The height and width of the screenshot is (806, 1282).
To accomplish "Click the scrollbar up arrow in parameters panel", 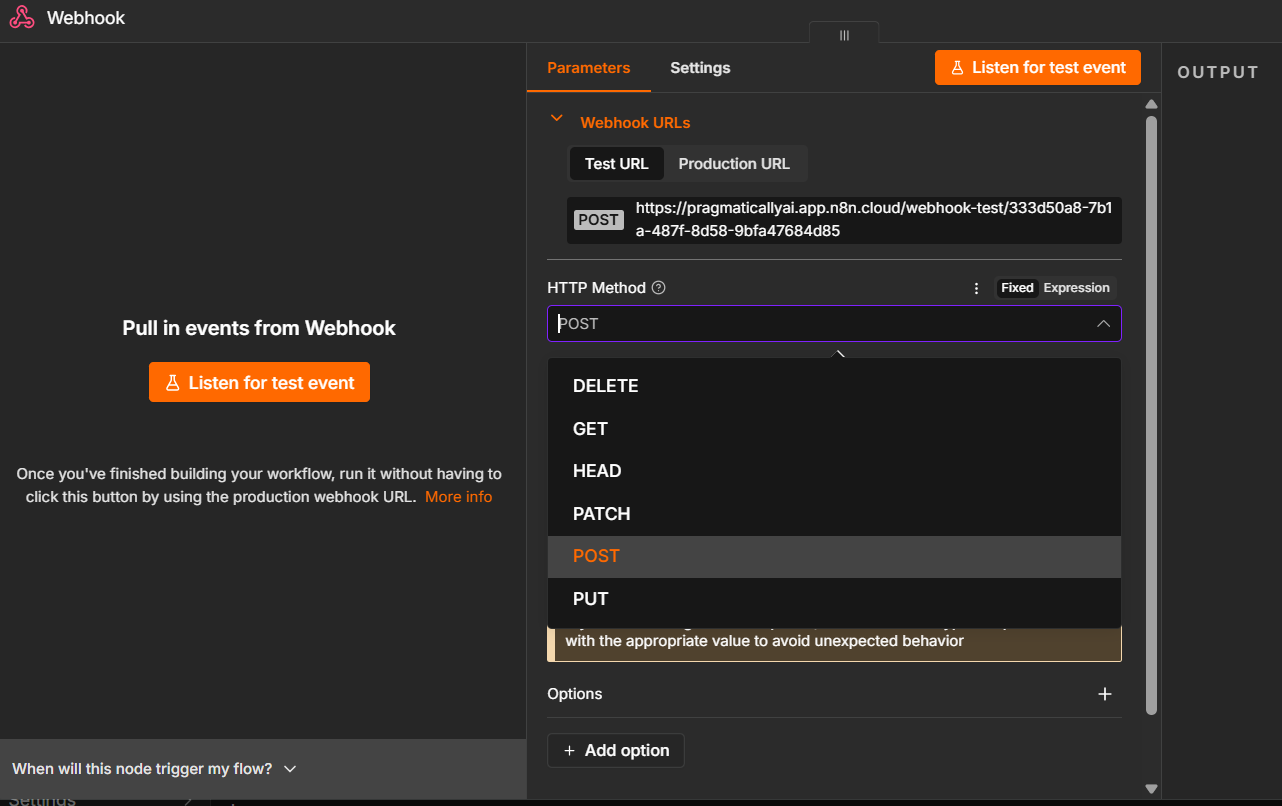I will pos(1151,104).
